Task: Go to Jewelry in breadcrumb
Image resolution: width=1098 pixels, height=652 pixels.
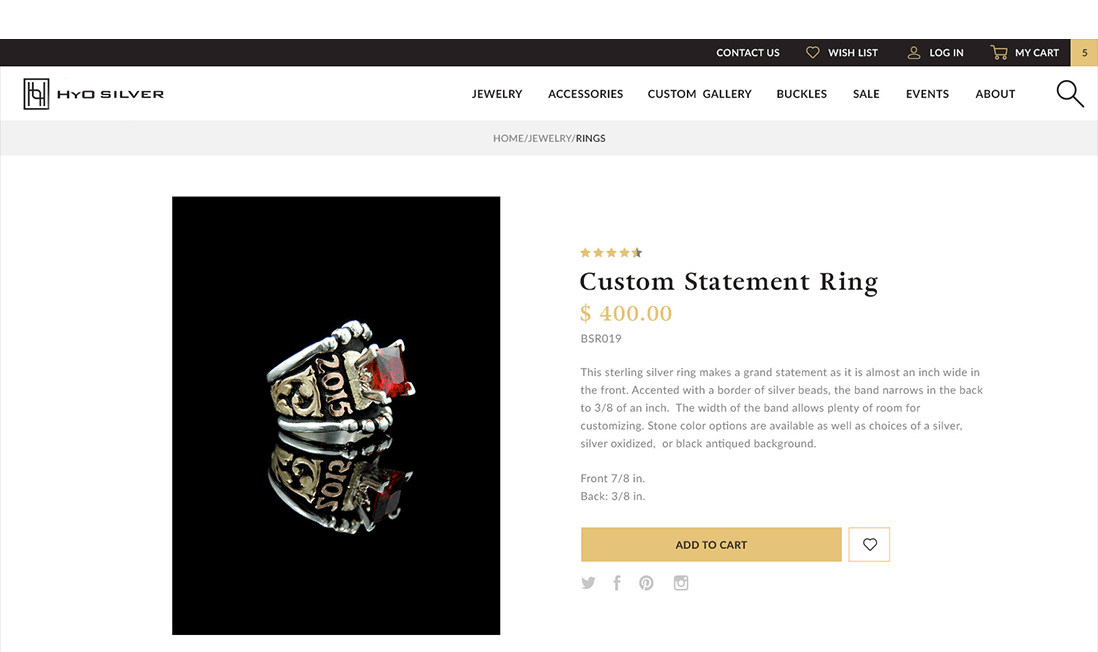Action: coord(549,138)
